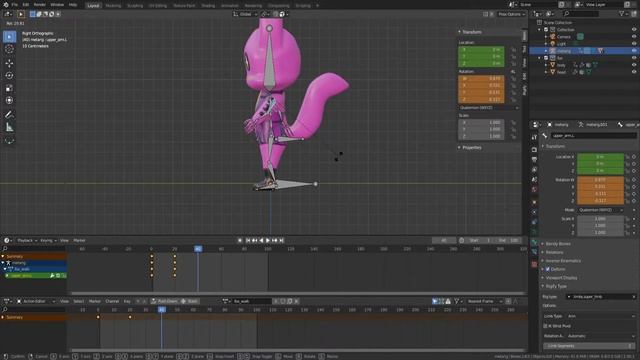The image size is (640, 360).
Task: Jump to the end frame button
Action: pos(282,240)
